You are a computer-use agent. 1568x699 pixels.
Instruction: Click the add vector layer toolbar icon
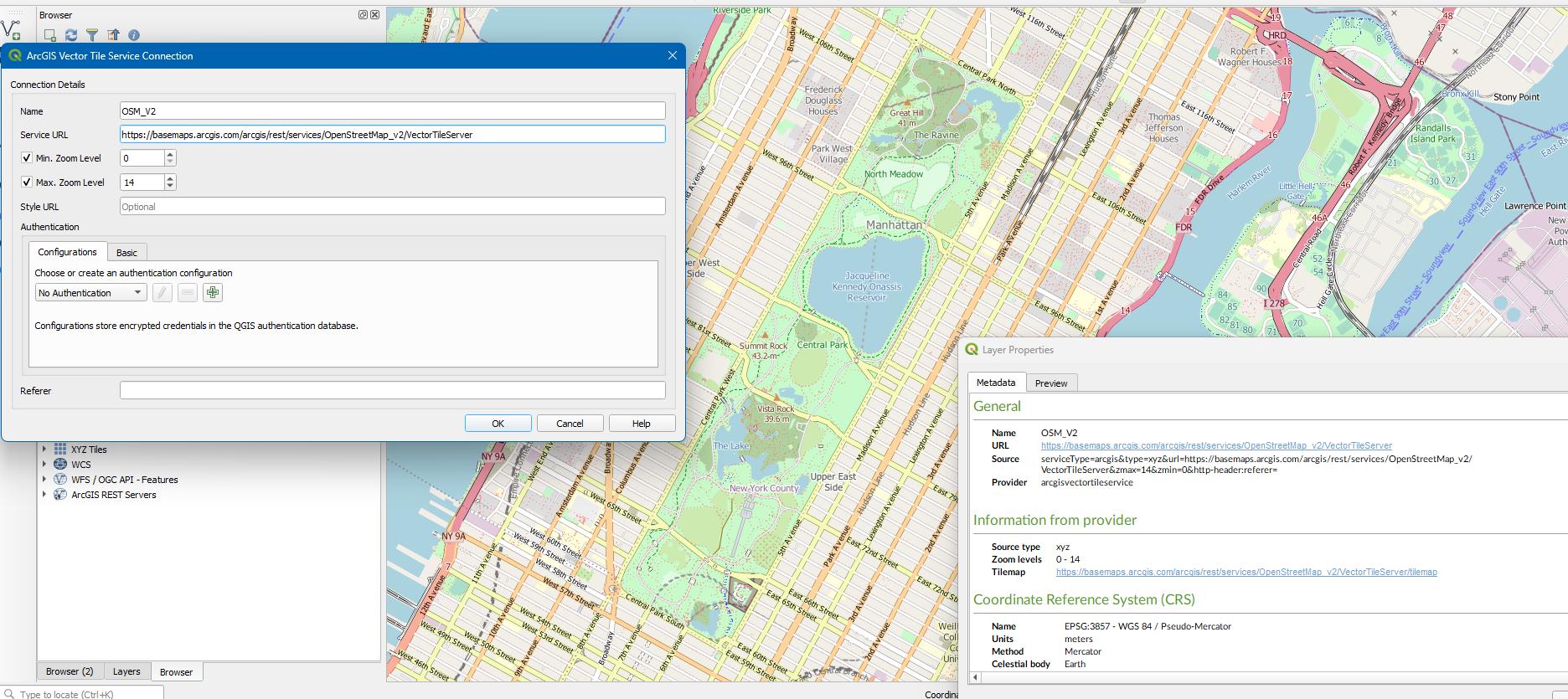point(11,29)
